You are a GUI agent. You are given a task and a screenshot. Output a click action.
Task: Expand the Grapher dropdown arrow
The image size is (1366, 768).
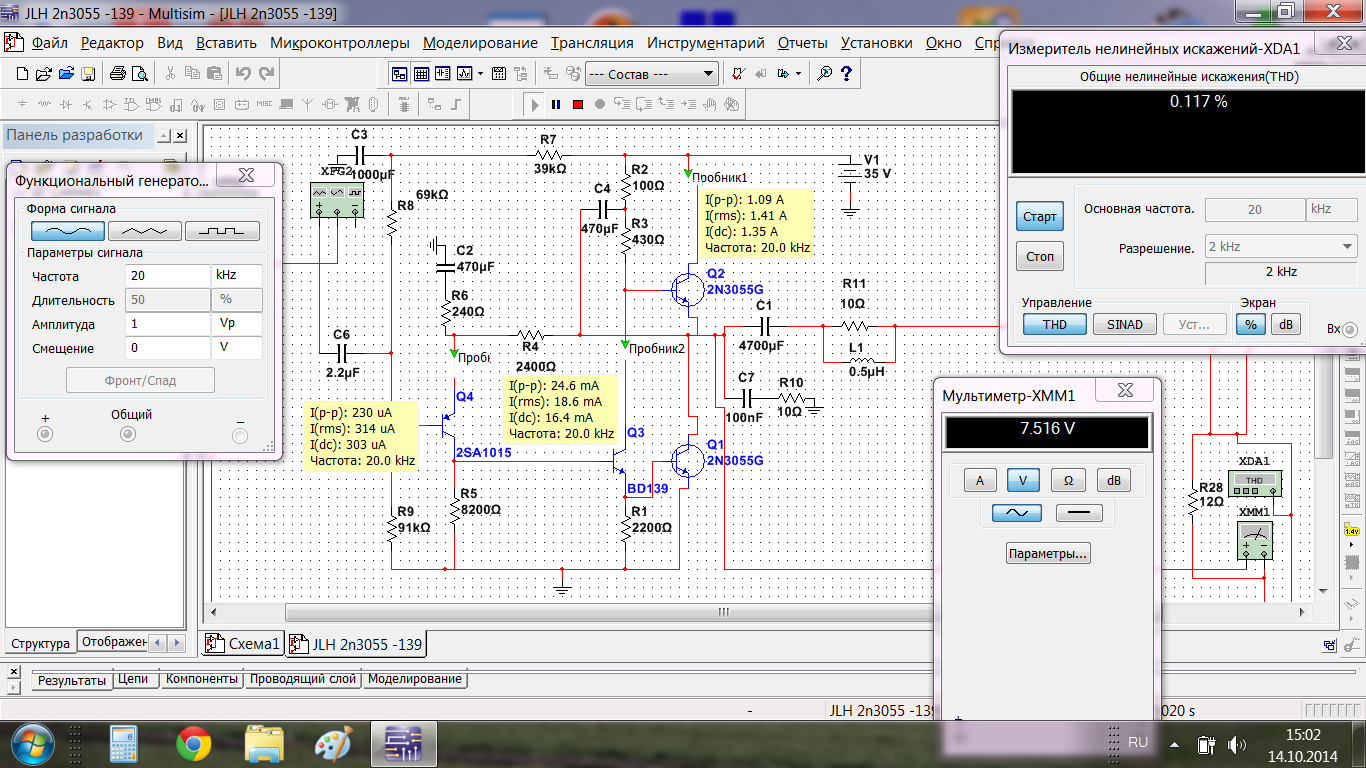point(480,74)
